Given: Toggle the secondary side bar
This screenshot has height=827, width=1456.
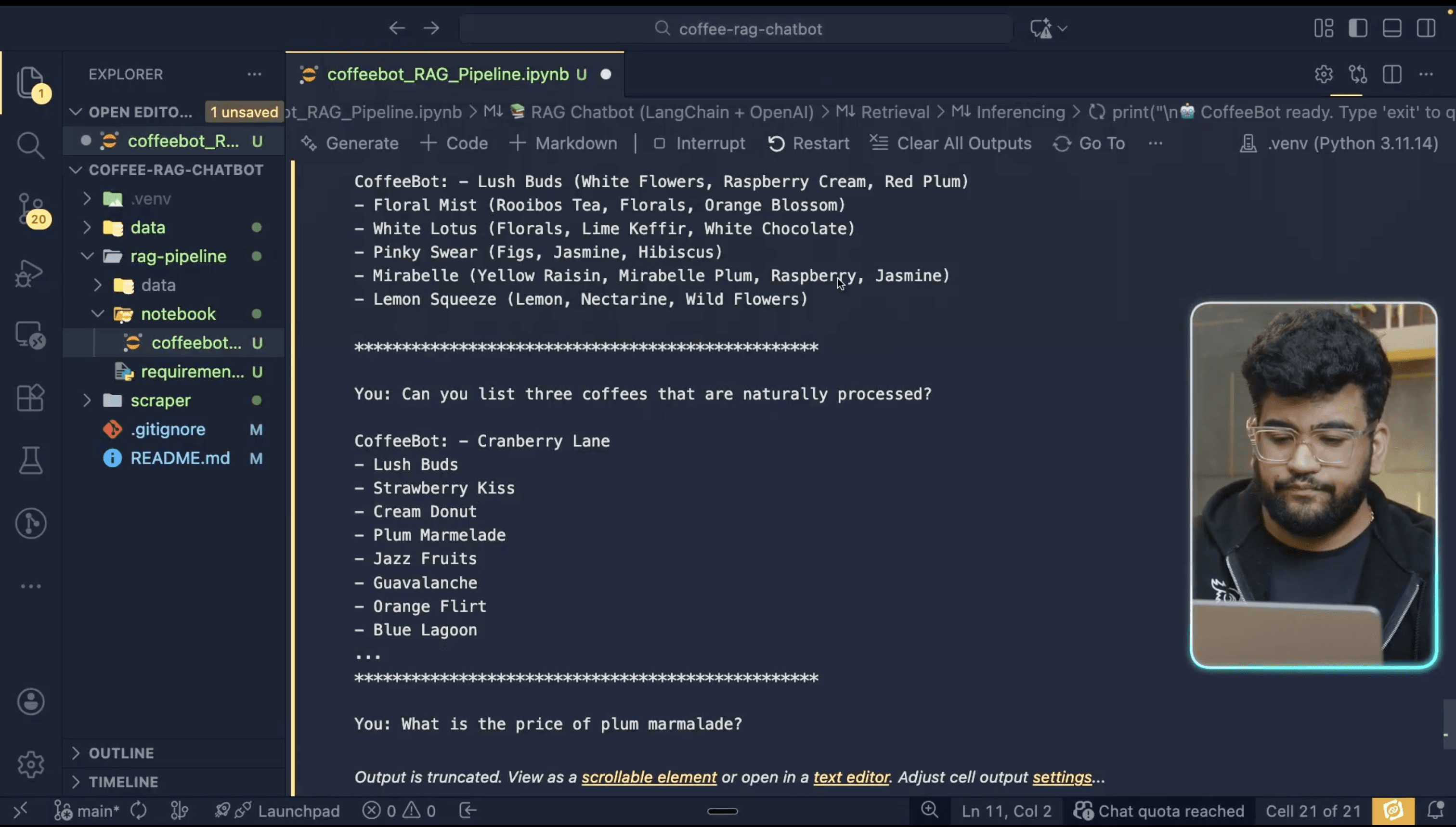Looking at the screenshot, I should click(1426, 28).
